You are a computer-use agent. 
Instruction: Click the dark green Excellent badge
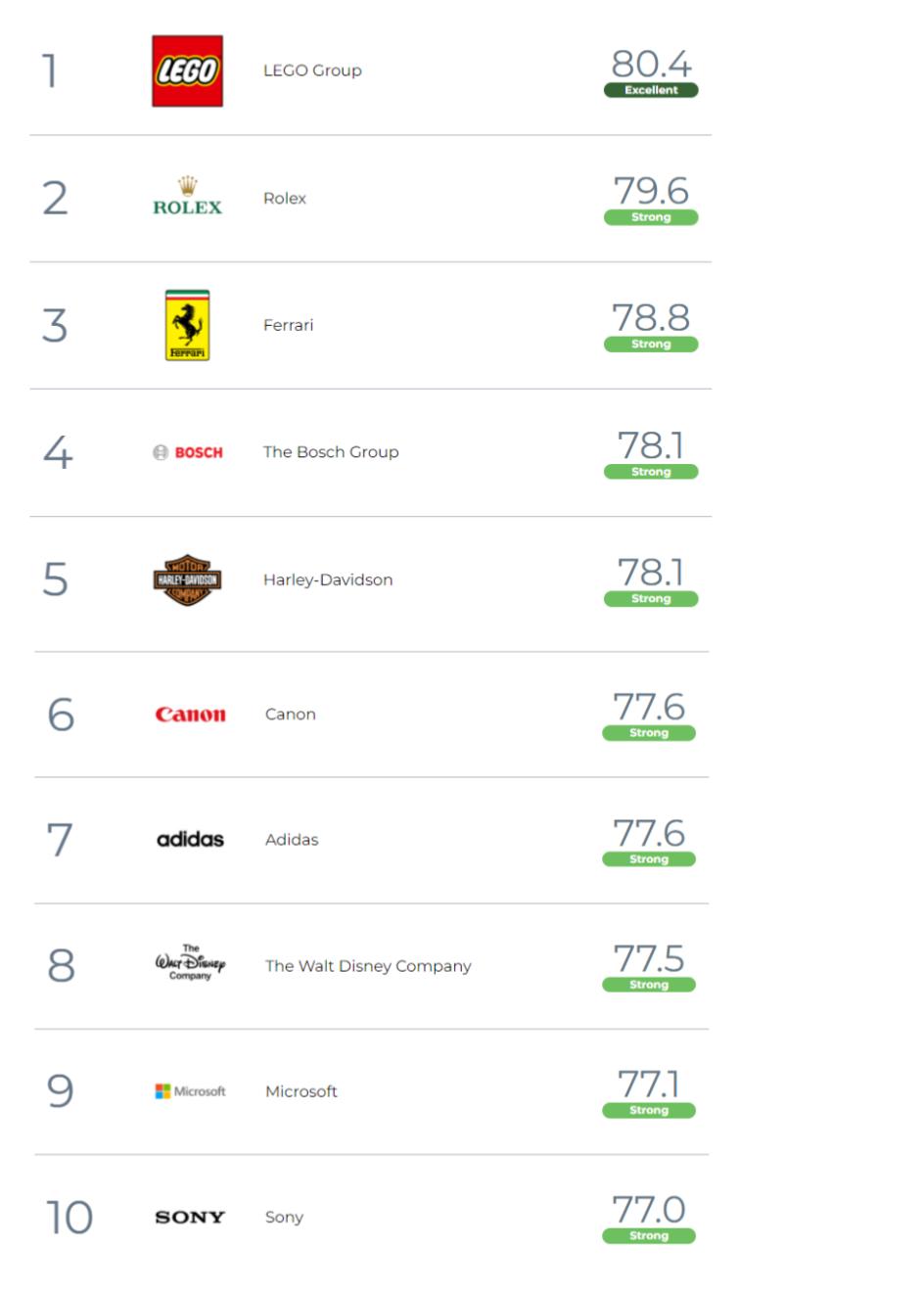(651, 90)
